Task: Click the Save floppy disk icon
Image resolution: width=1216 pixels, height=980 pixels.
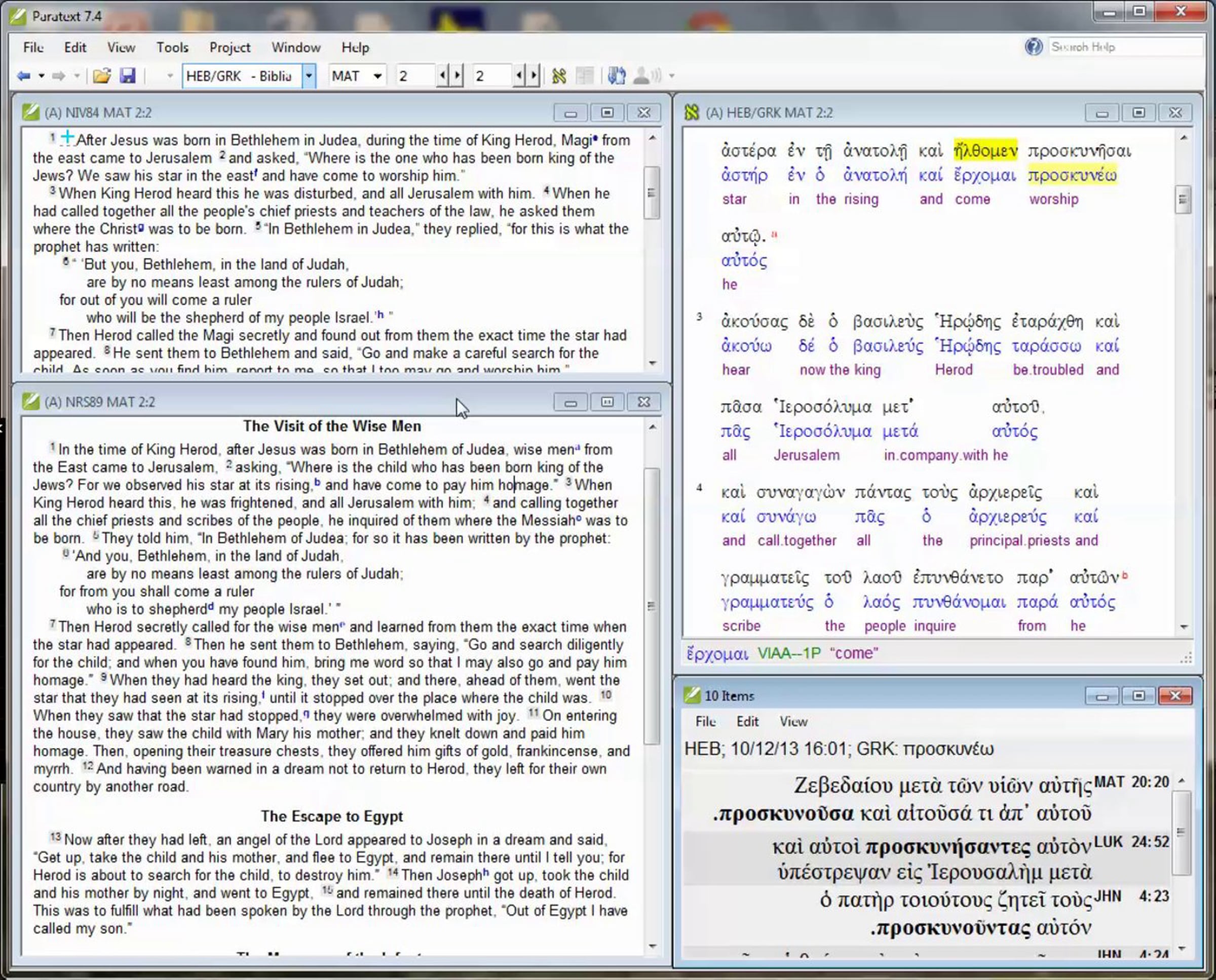Action: coord(128,75)
